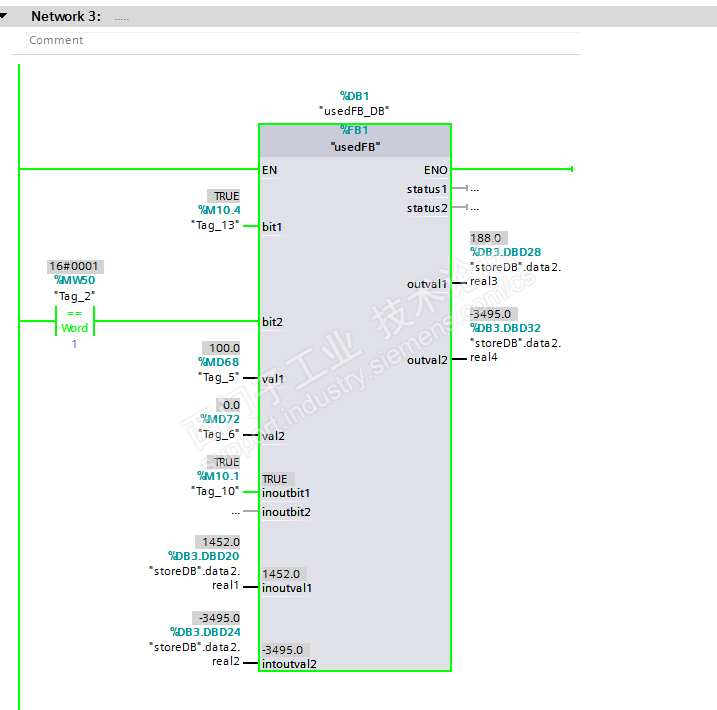
Task: Click the EN input pin
Action: click(x=269, y=170)
